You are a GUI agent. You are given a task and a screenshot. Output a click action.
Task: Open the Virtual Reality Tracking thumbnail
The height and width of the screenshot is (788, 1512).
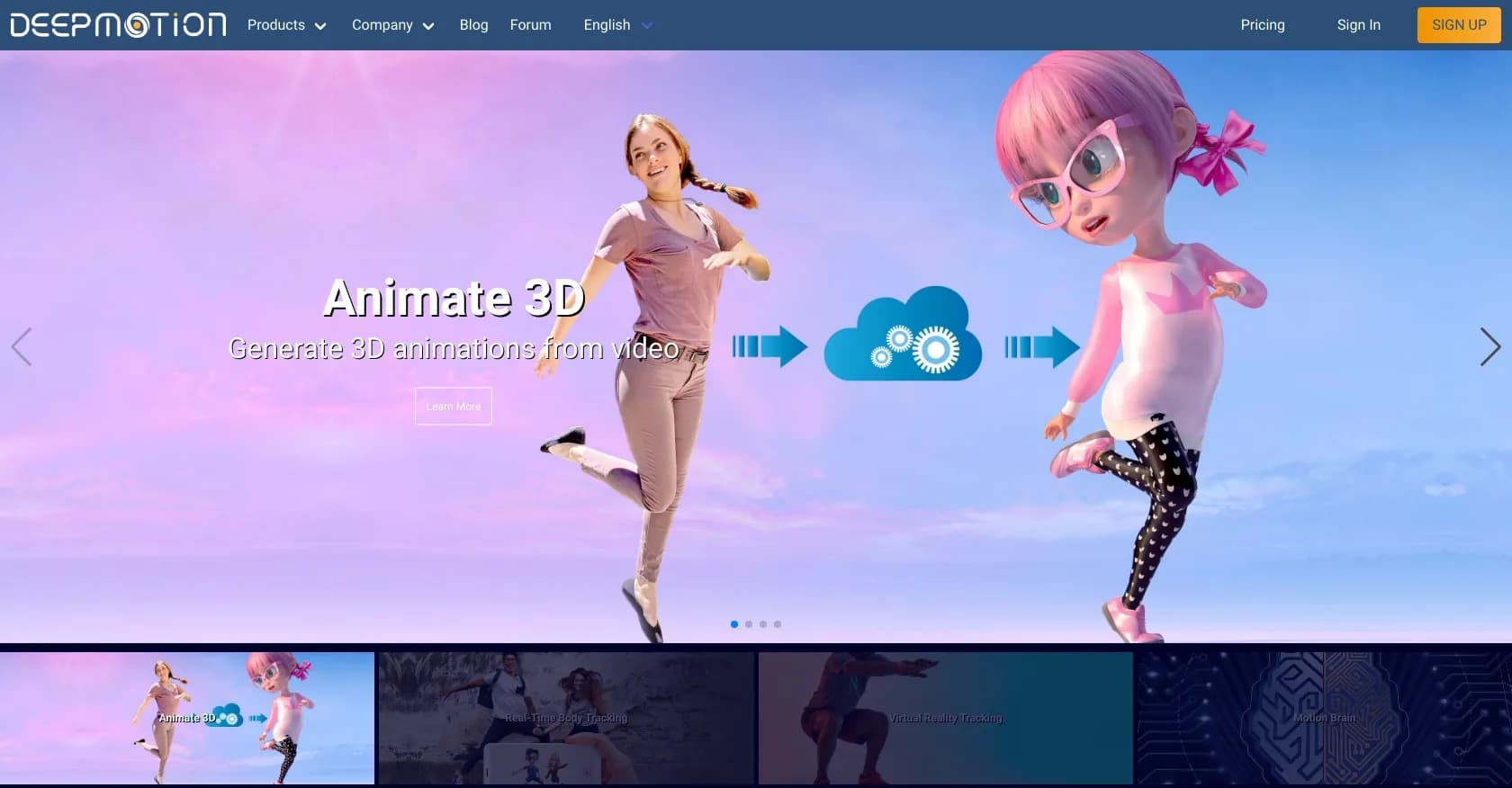[x=946, y=718]
